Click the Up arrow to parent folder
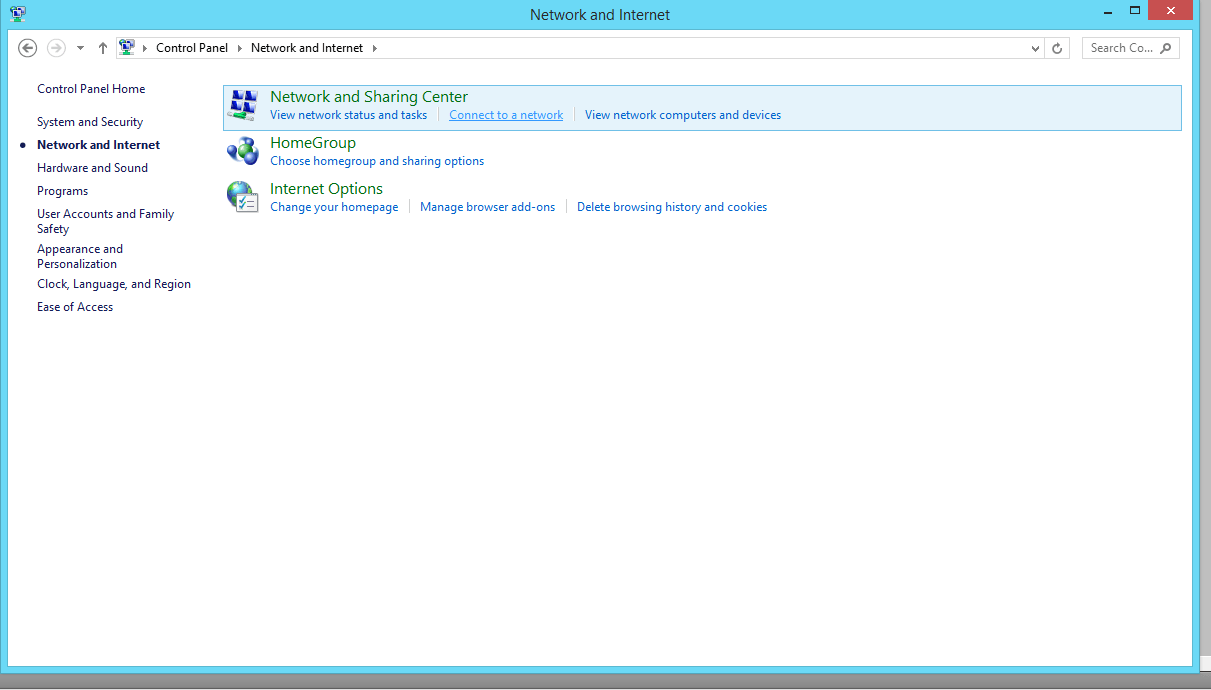Image resolution: width=1211 pixels, height=690 pixels. (102, 48)
